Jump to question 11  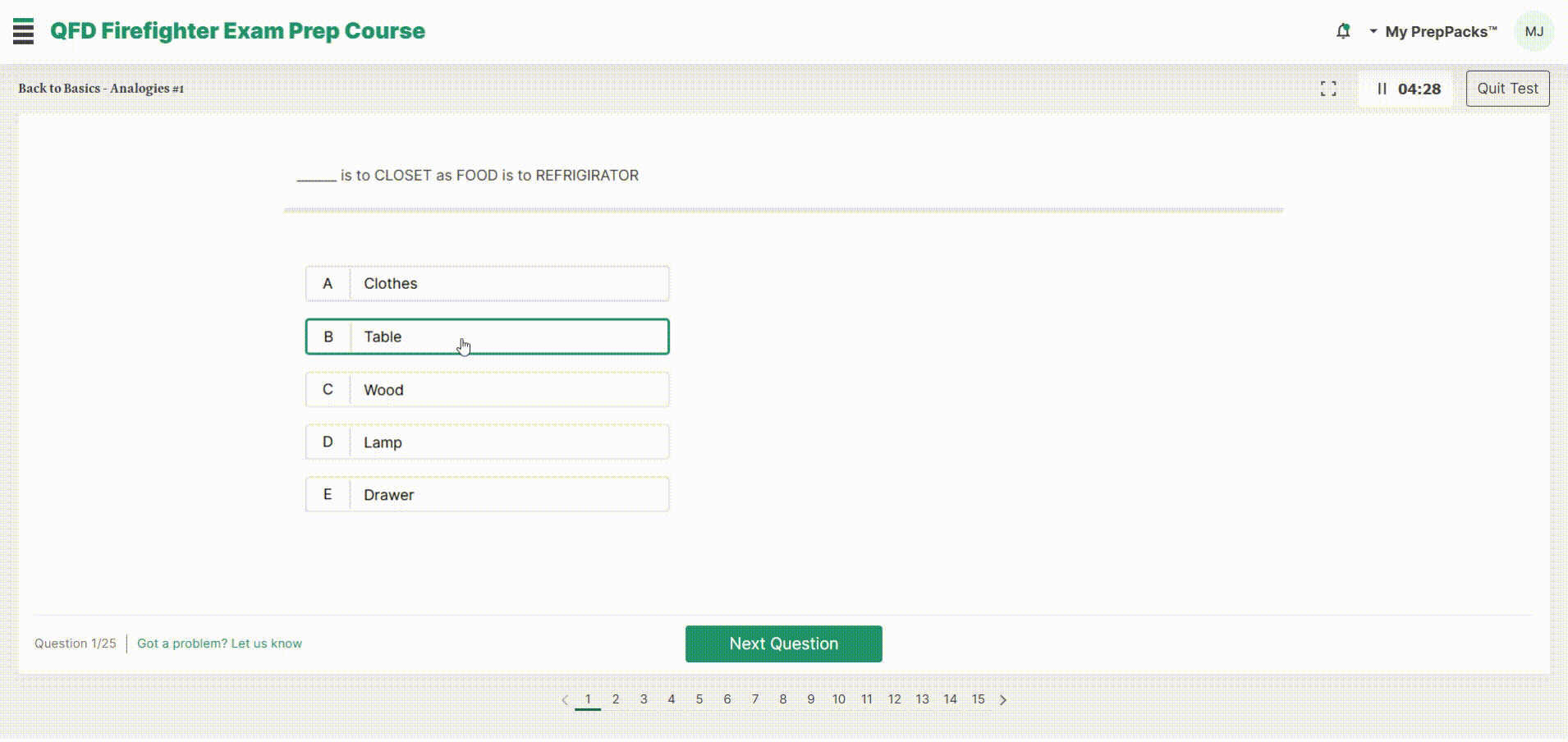(x=867, y=699)
